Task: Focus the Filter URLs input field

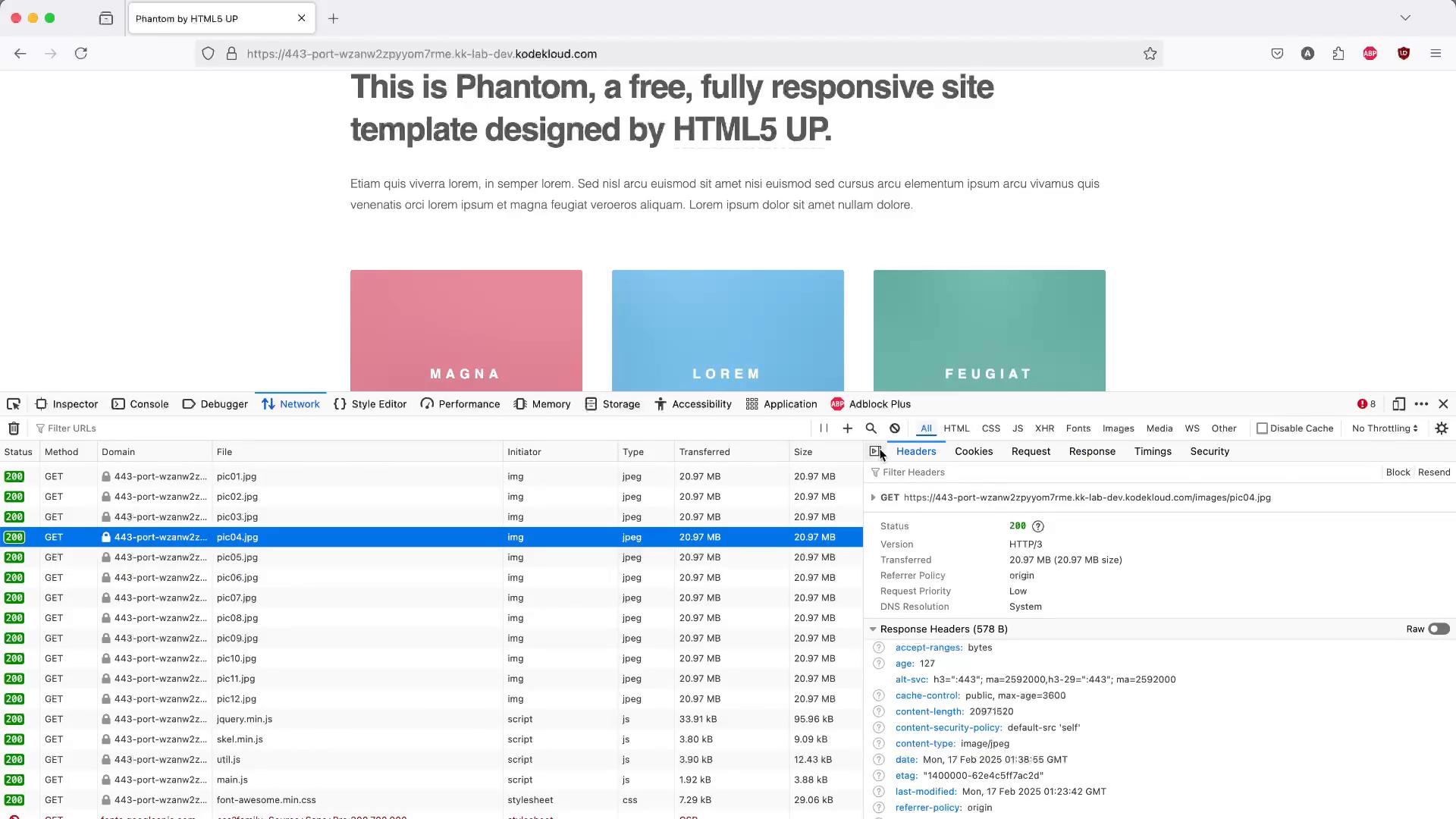Action: coord(421,428)
